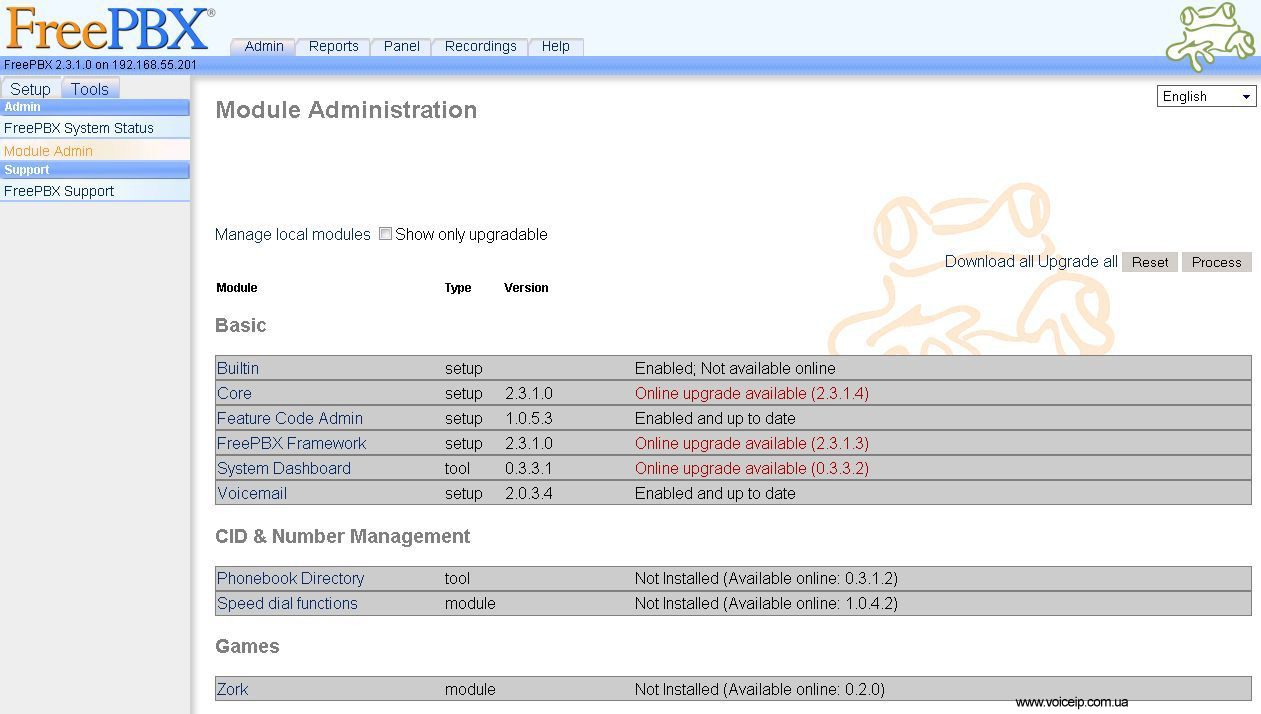
Task: Open Module Admin in sidebar
Action: tap(48, 151)
